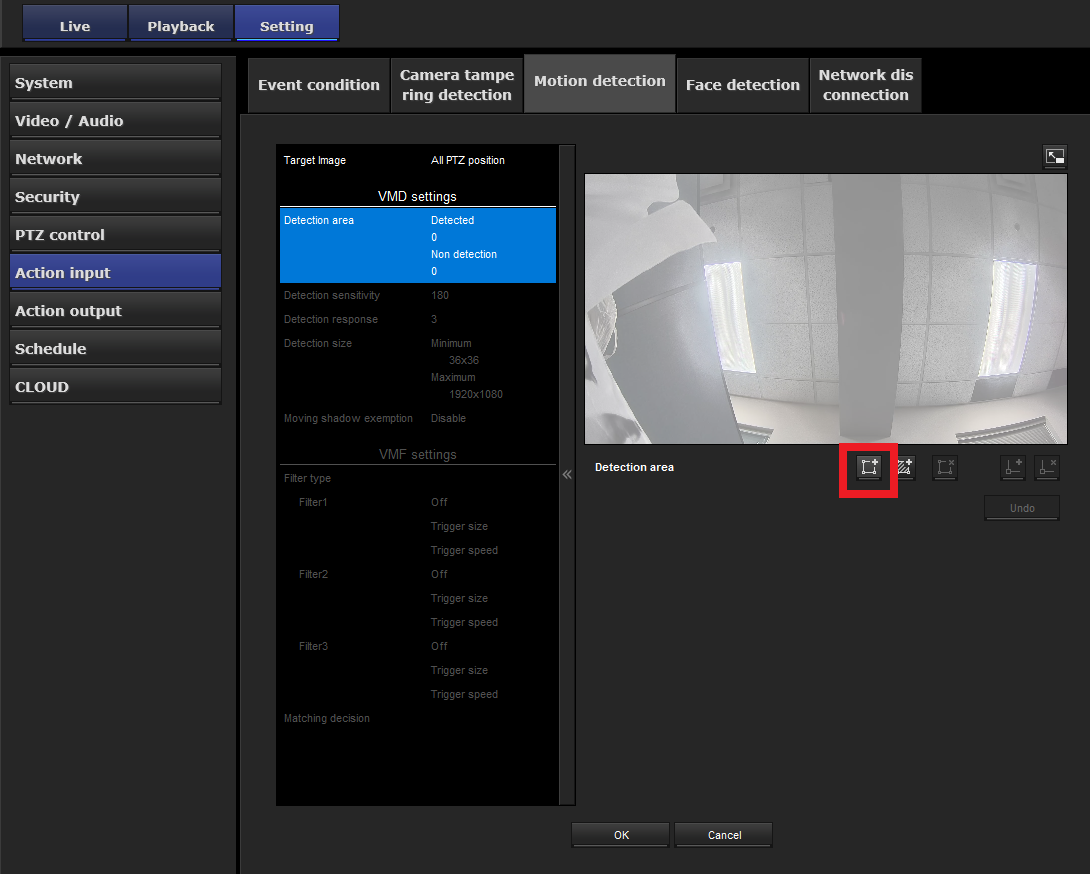Viewport: 1090px width, 874px height.
Task: Open the Network disconnection tab
Action: (865, 85)
